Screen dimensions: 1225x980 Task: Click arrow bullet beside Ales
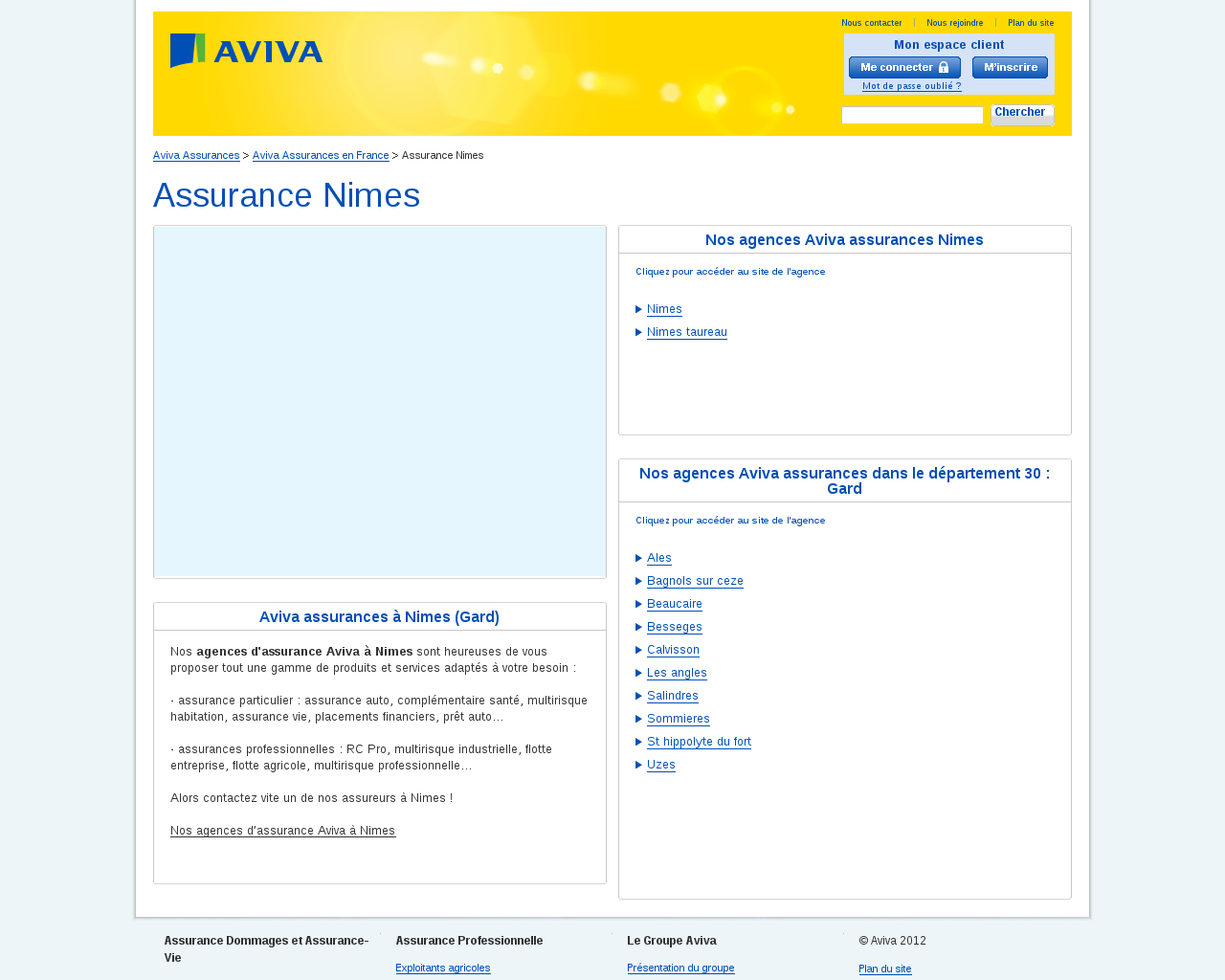(x=639, y=558)
